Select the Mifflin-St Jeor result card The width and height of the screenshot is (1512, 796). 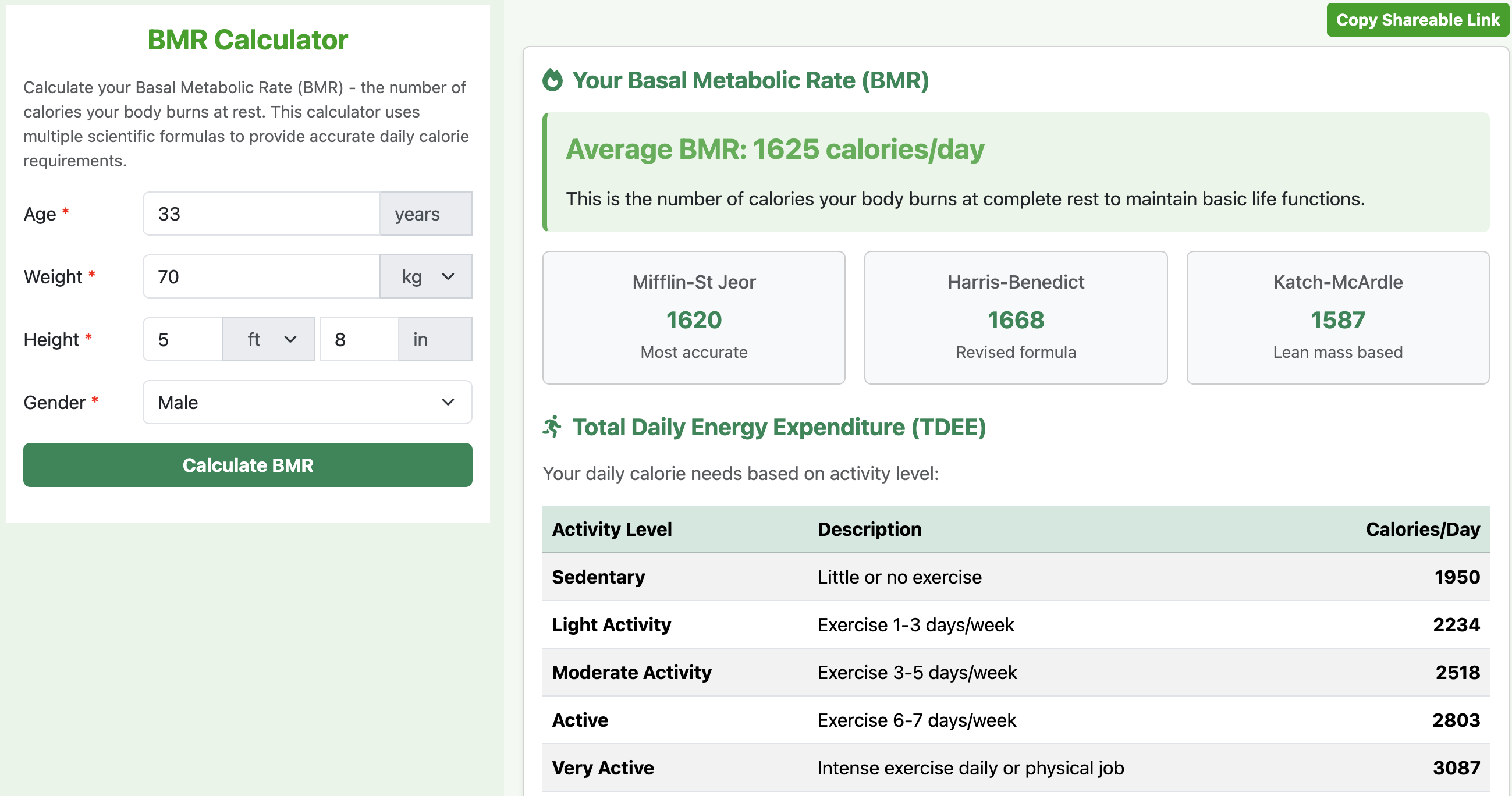coord(693,318)
